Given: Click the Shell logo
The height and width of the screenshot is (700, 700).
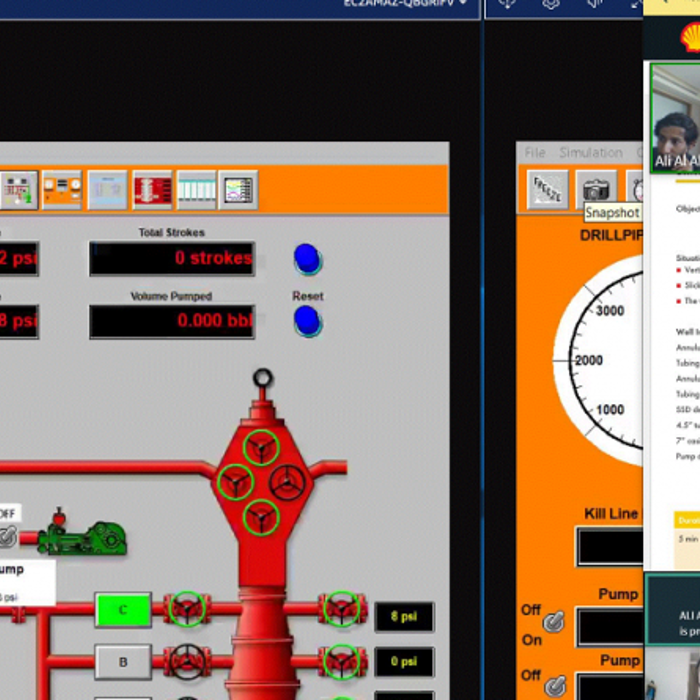Looking at the screenshot, I should (690, 38).
